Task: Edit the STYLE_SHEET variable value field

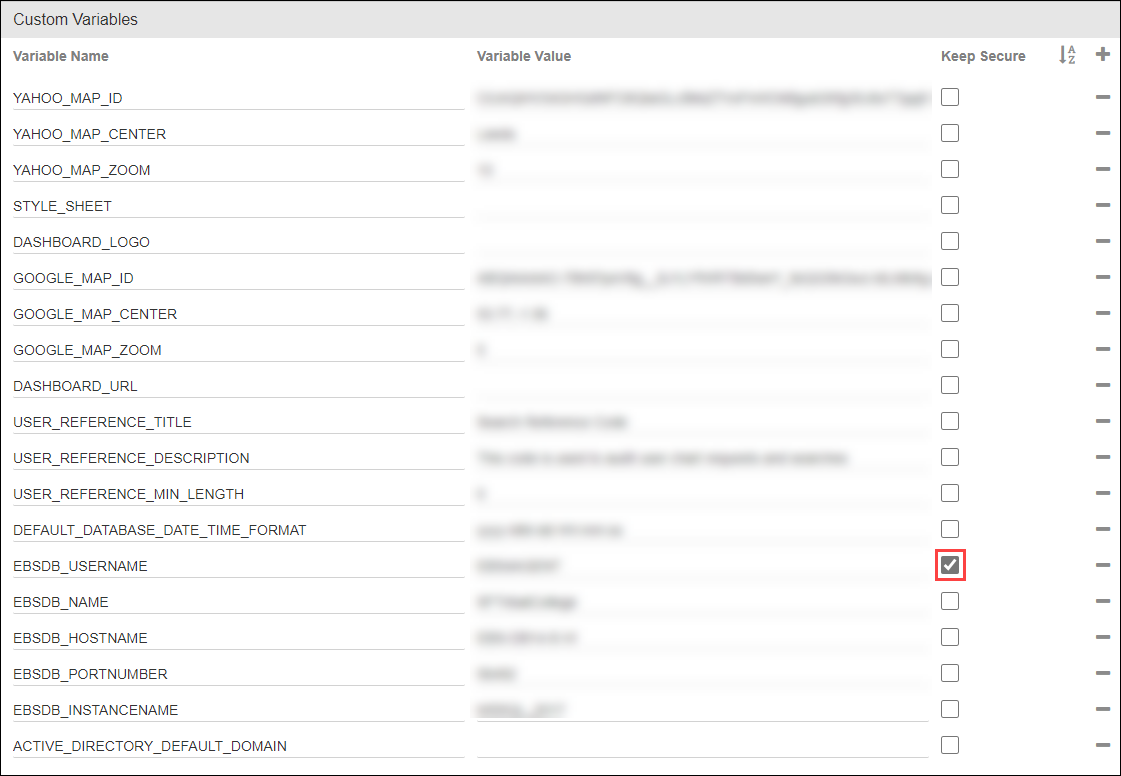Action: 702,206
